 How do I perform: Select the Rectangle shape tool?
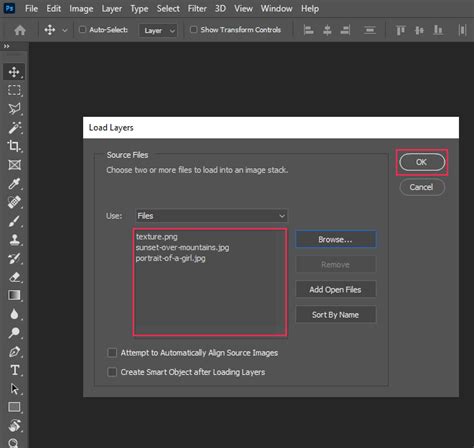(14, 407)
